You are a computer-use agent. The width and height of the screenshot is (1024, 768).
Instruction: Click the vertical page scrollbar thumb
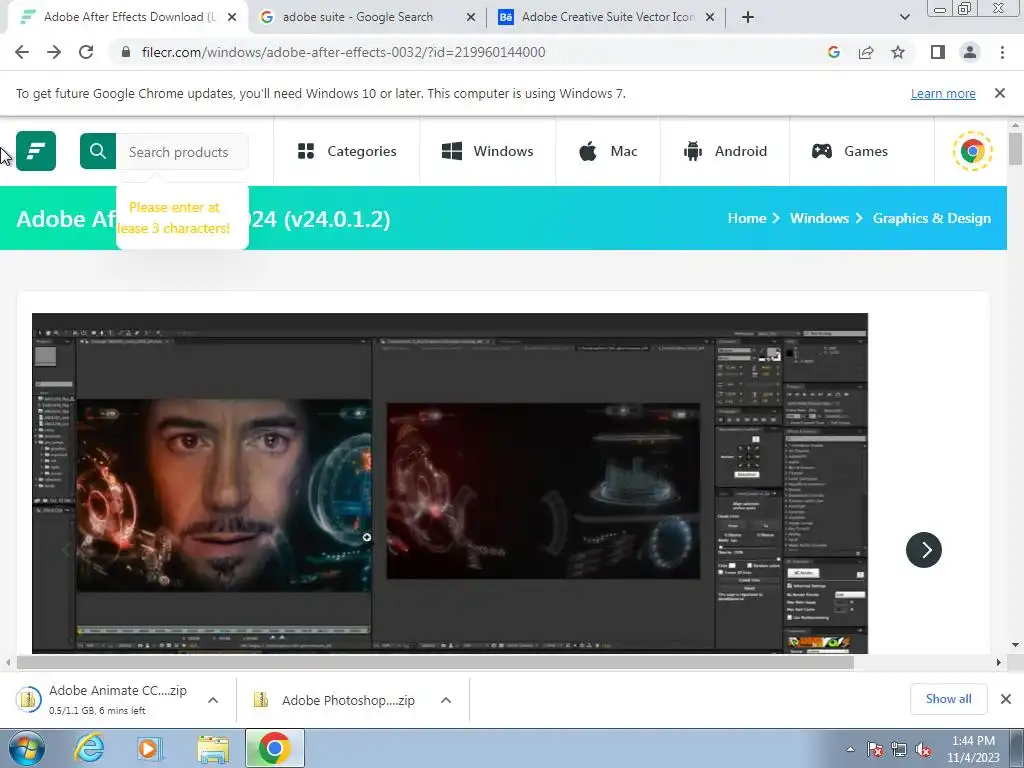pos(1015,148)
